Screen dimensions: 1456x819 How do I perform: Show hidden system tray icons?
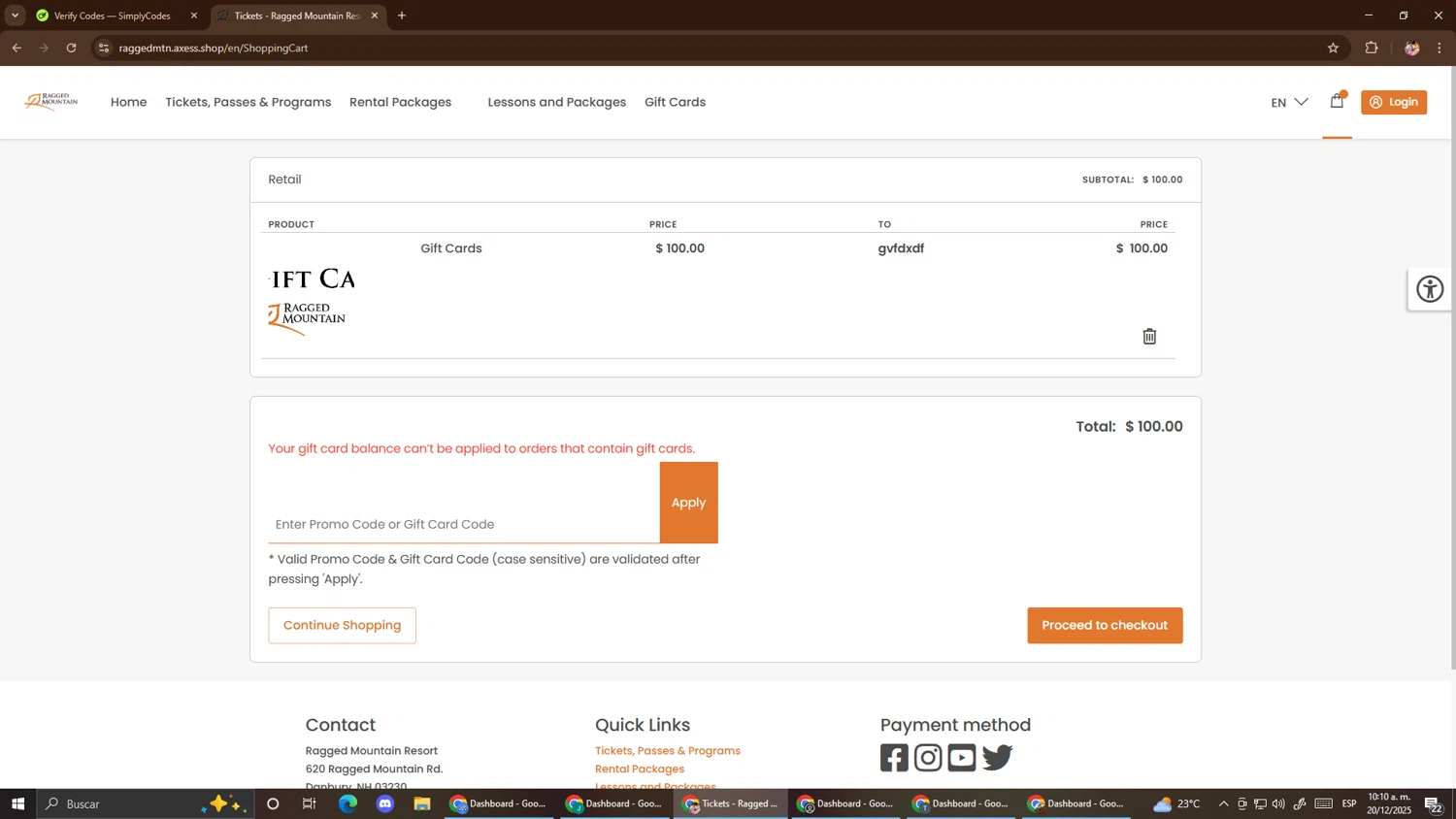(x=1223, y=803)
